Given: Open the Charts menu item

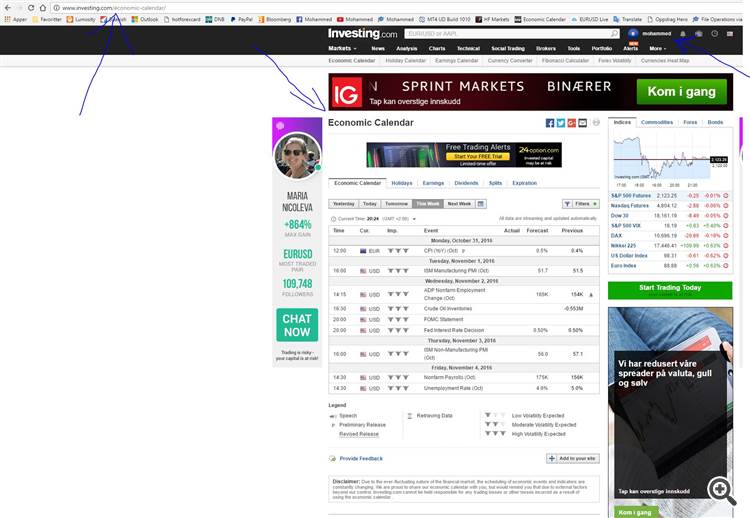Looking at the screenshot, I should [x=437, y=48].
